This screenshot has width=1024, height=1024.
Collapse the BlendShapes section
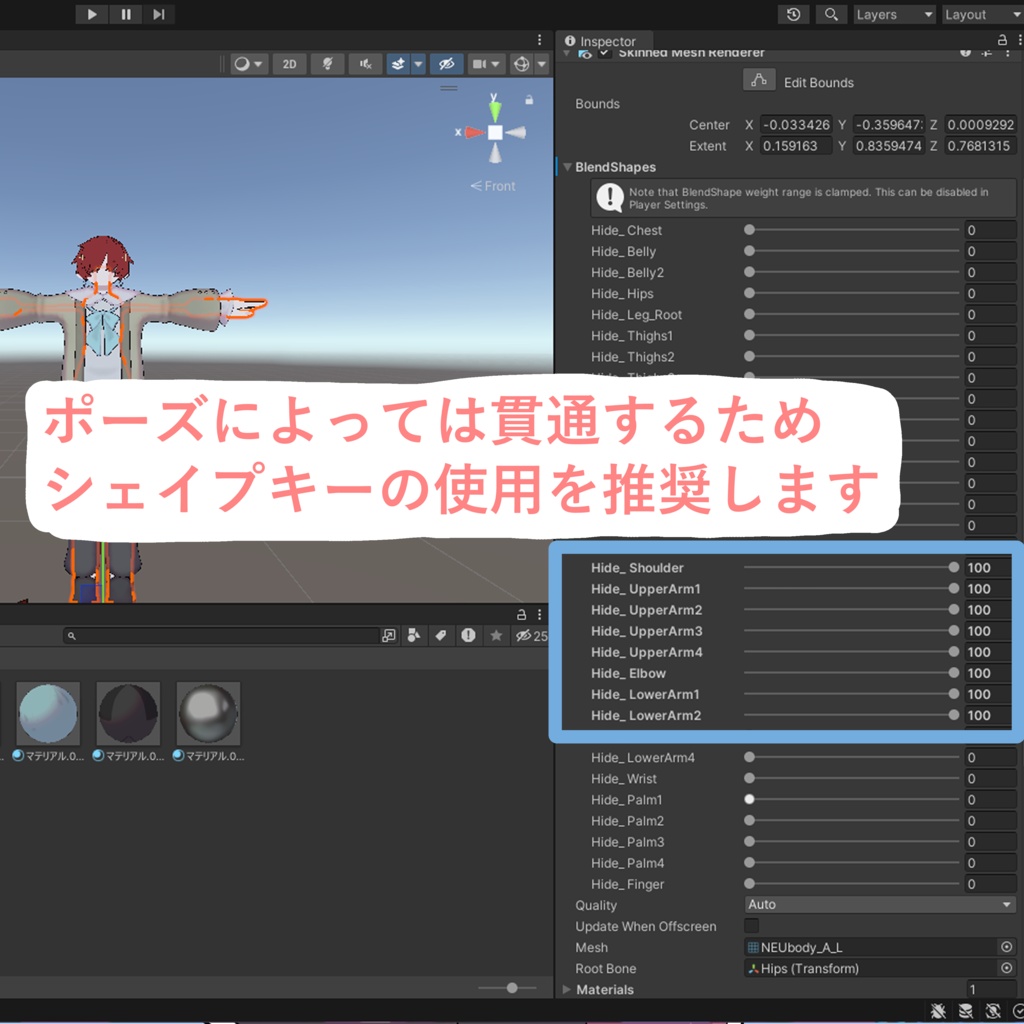click(x=568, y=167)
